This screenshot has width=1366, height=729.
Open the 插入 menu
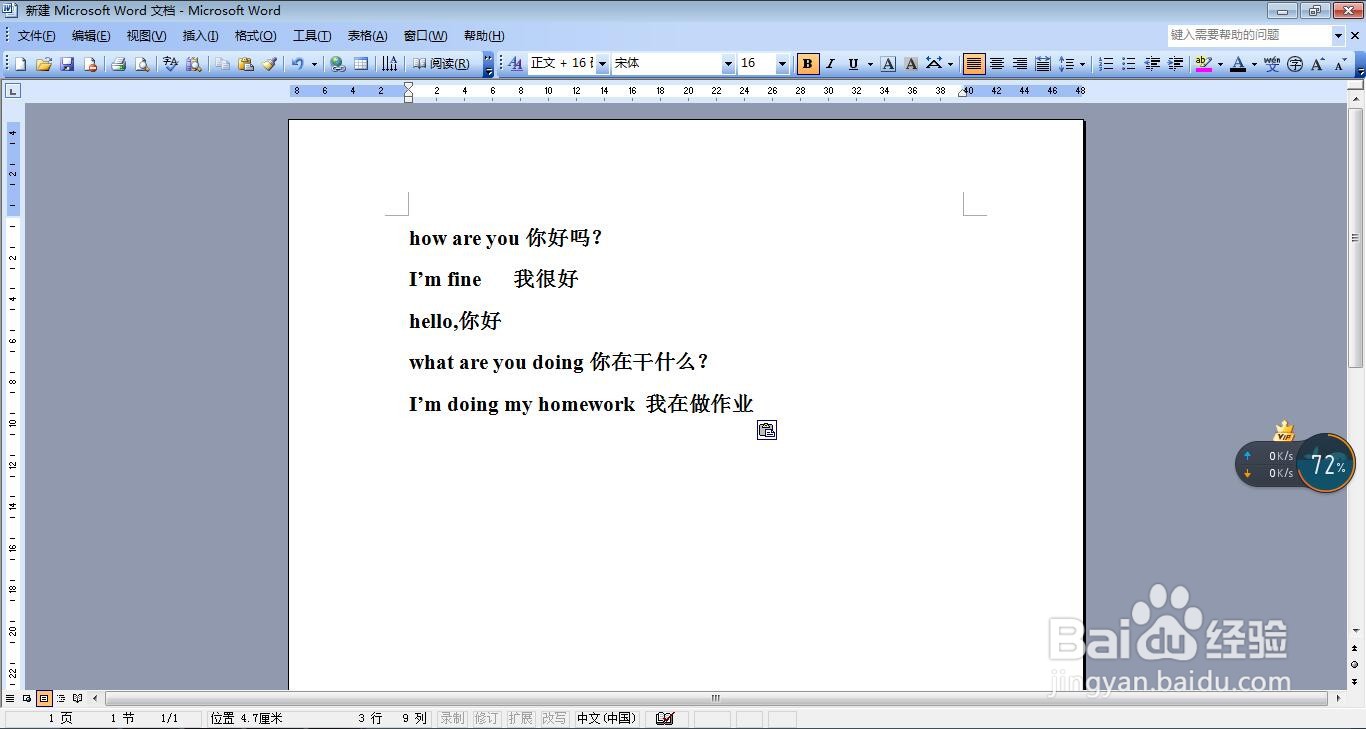(x=200, y=35)
